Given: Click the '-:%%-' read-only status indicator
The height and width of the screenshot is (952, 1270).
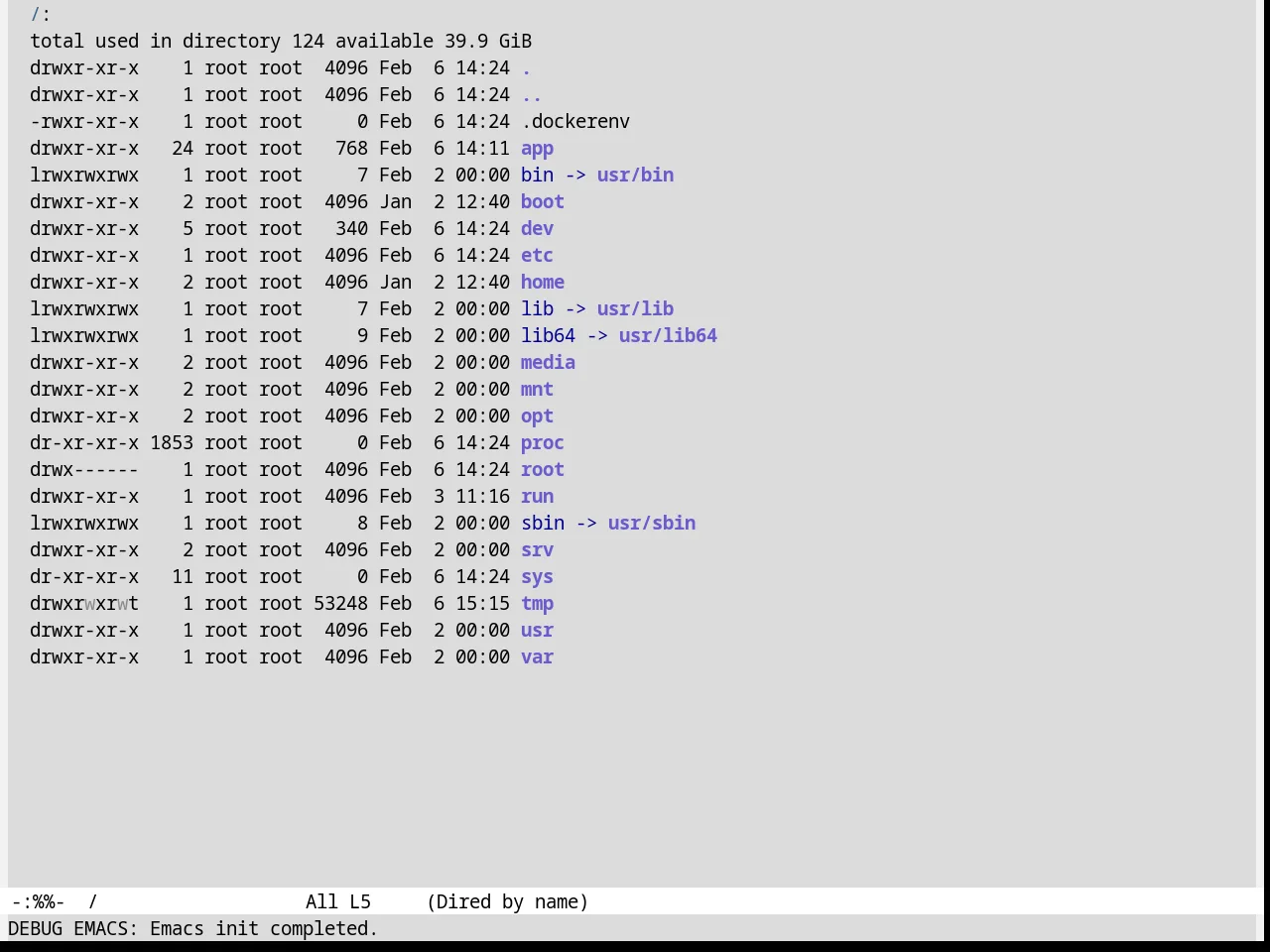Looking at the screenshot, I should tap(39, 902).
